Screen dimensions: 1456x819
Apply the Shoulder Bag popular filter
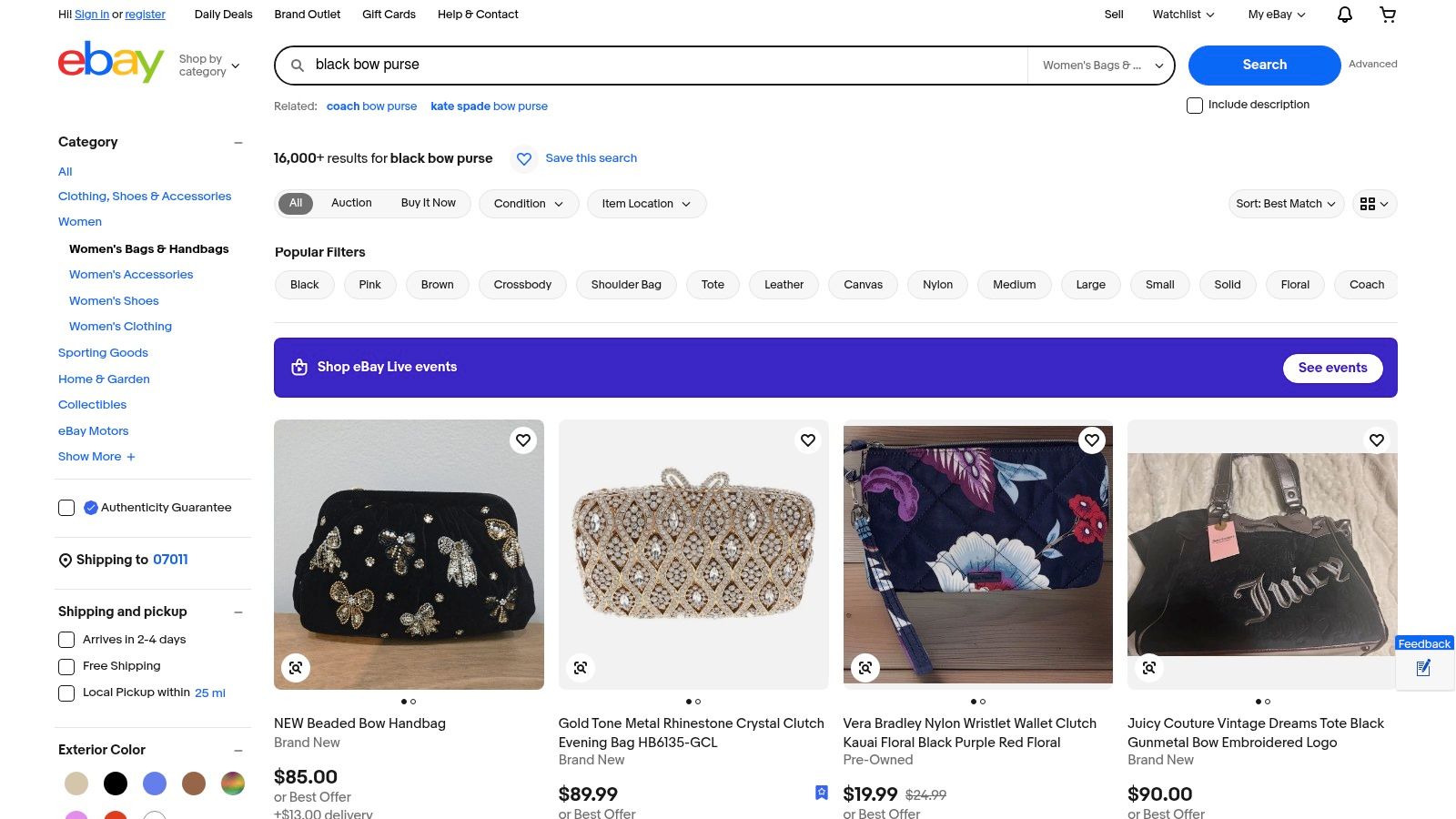pos(626,285)
